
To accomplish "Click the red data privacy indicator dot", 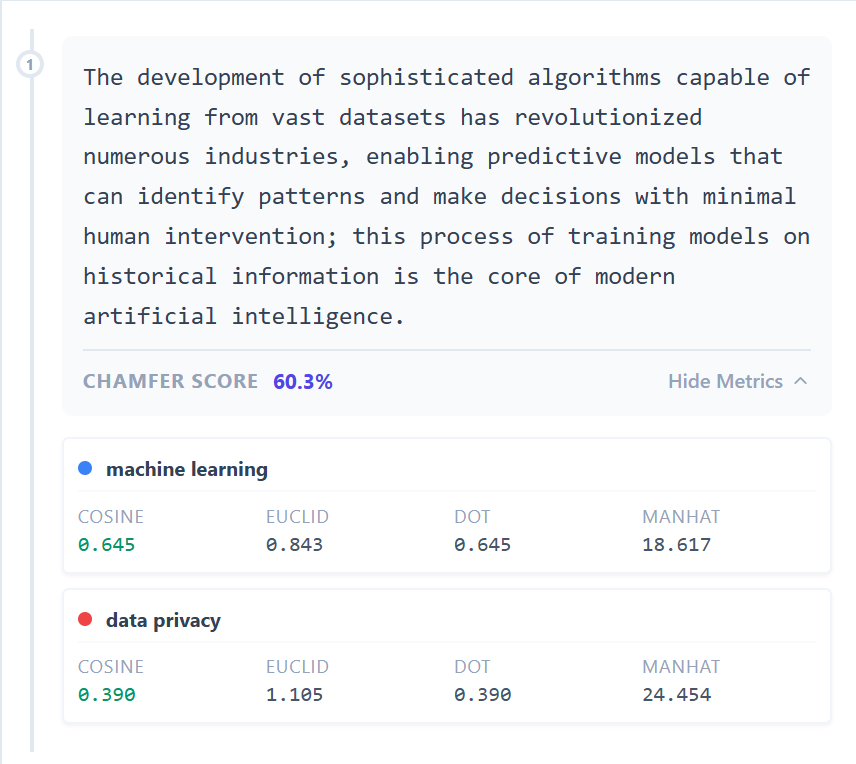I will tap(84, 619).
